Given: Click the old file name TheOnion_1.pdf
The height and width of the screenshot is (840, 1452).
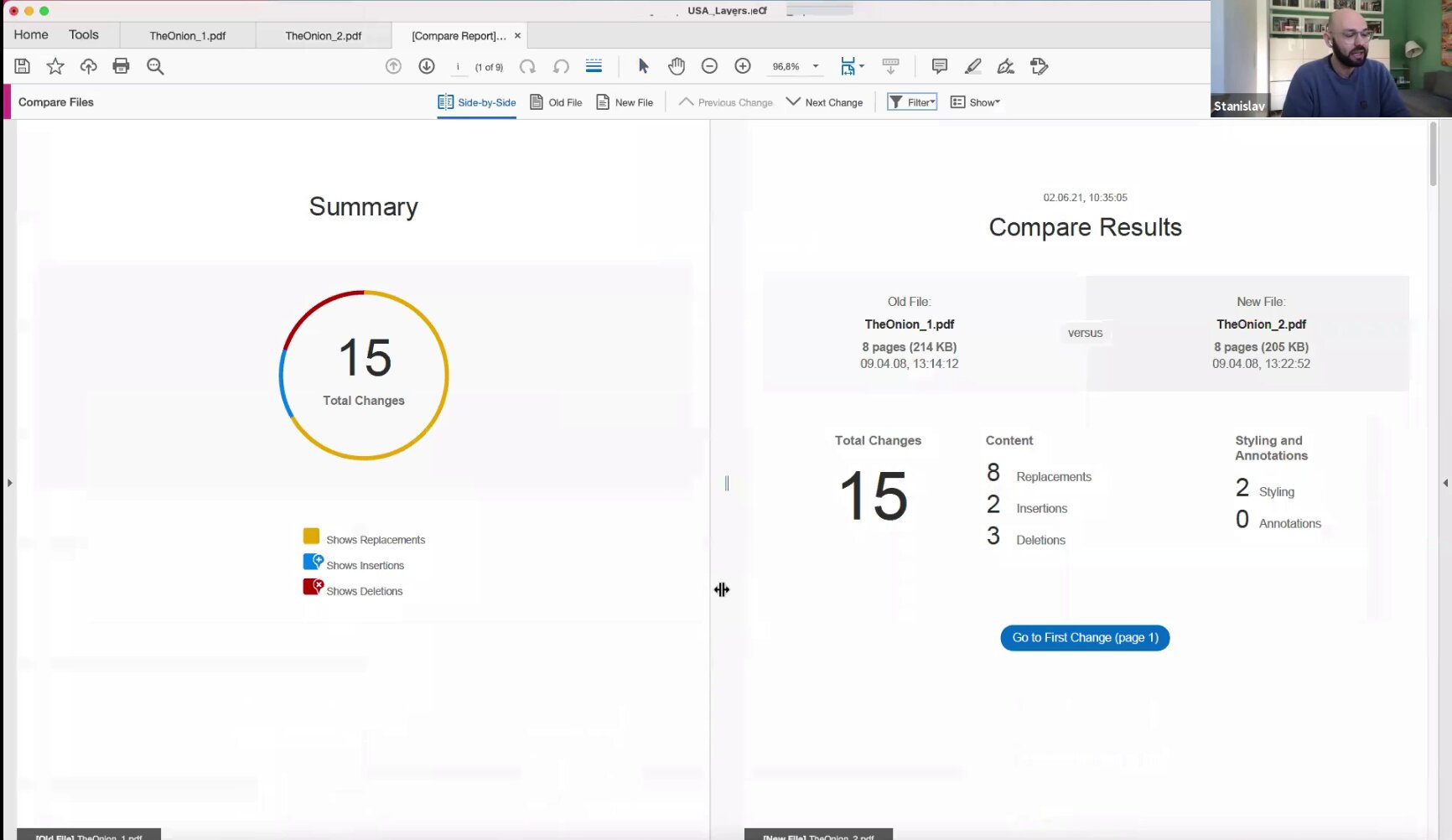Looking at the screenshot, I should pyautogui.click(x=910, y=324).
